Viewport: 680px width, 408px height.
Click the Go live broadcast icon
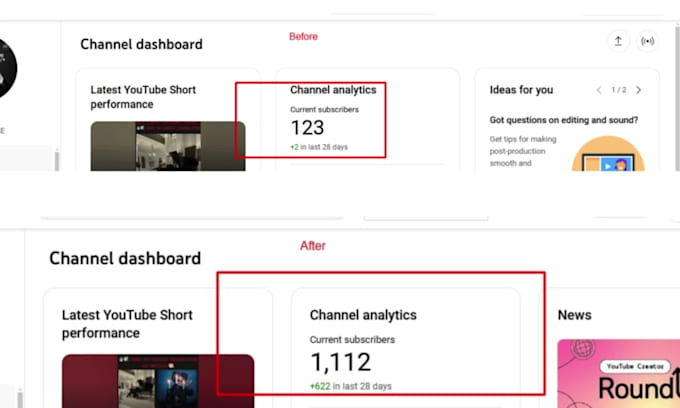tap(647, 41)
